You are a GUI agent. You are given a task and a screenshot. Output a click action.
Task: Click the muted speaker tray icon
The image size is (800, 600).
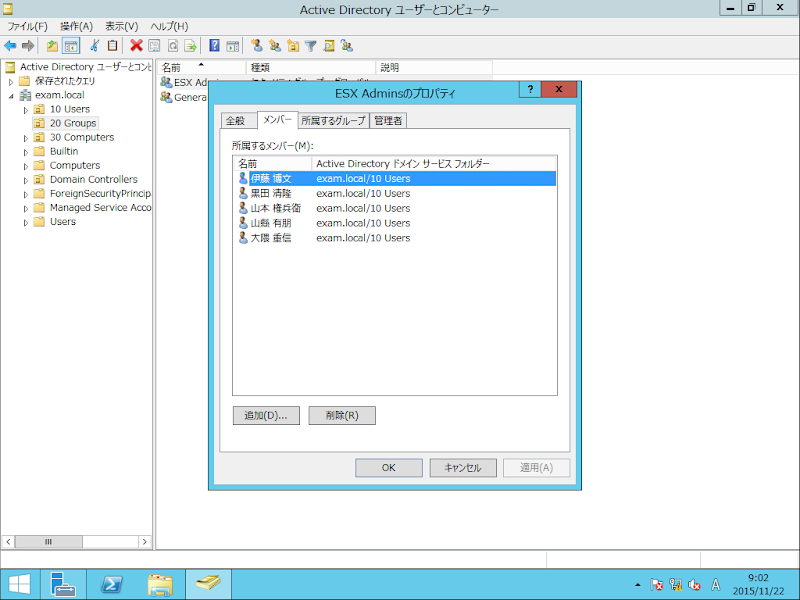694,585
